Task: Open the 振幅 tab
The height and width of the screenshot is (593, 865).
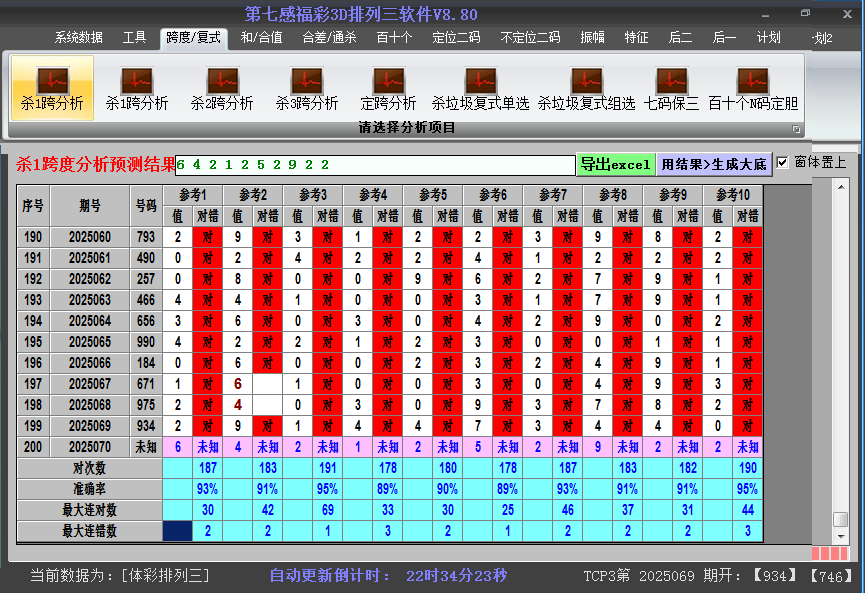Action: [x=593, y=38]
